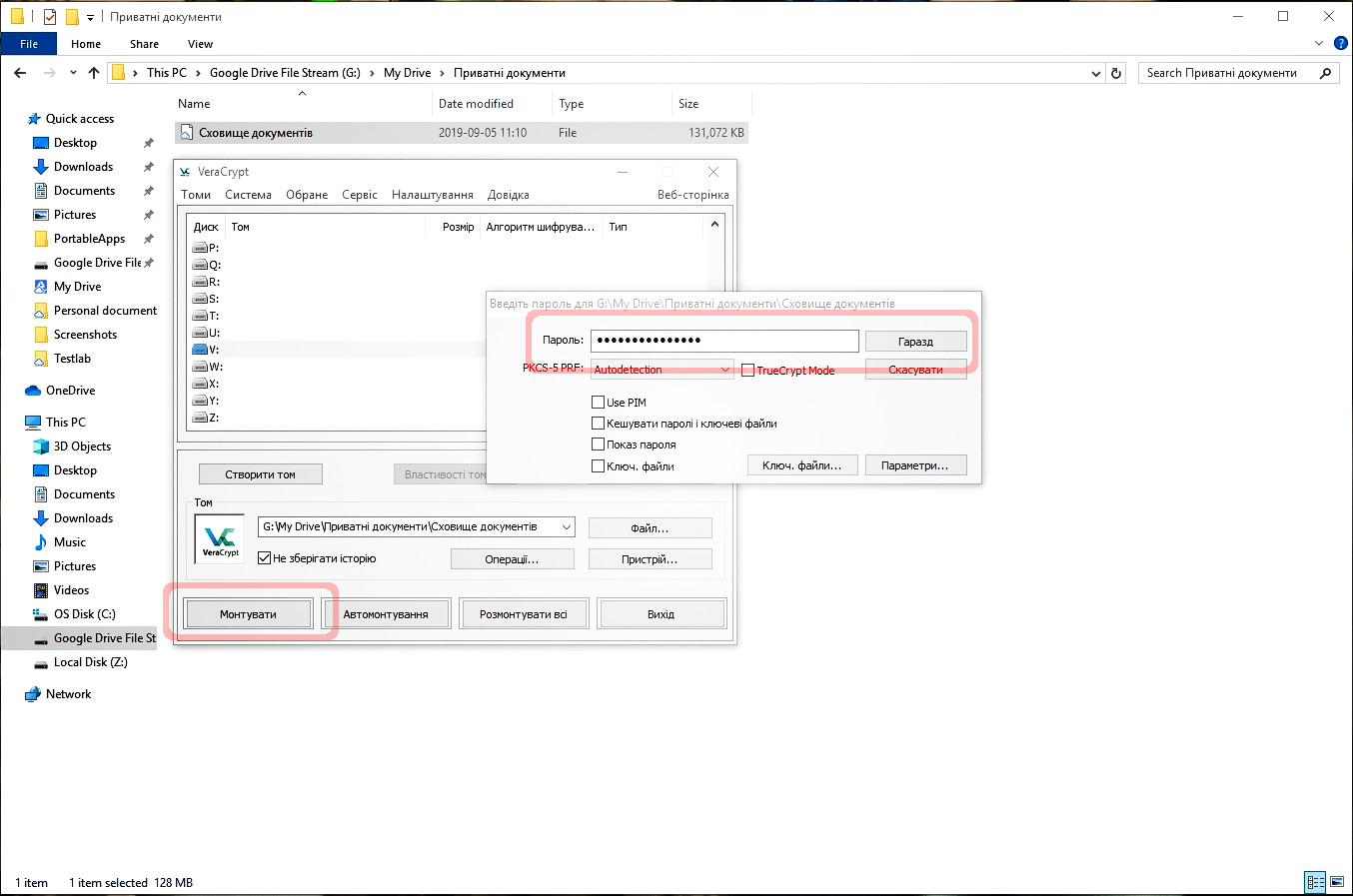1353x896 pixels.
Task: Open the Explorer File tab
Action: click(29, 44)
